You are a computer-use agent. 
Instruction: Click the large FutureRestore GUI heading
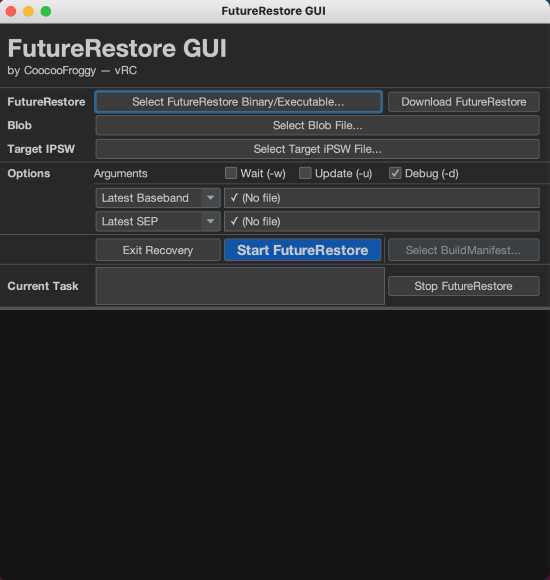click(x=117, y=48)
